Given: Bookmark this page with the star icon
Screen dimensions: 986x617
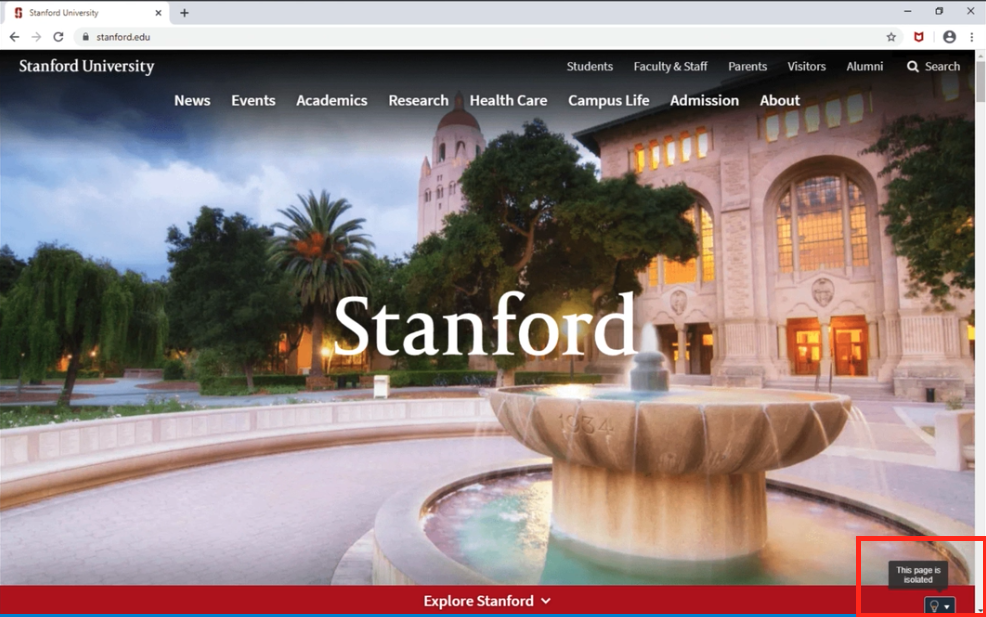Looking at the screenshot, I should (891, 37).
